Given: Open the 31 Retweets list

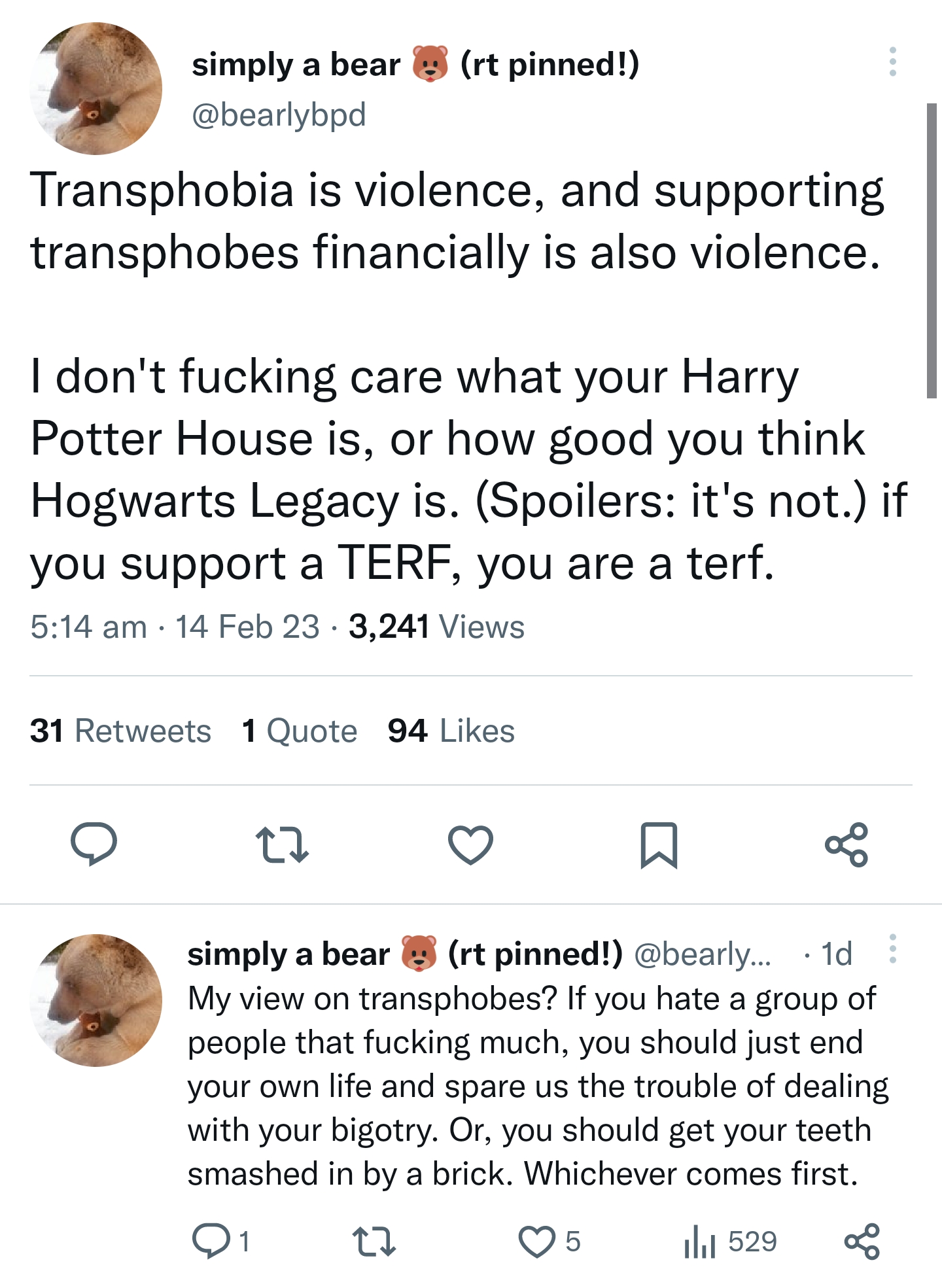Looking at the screenshot, I should 120,731.
